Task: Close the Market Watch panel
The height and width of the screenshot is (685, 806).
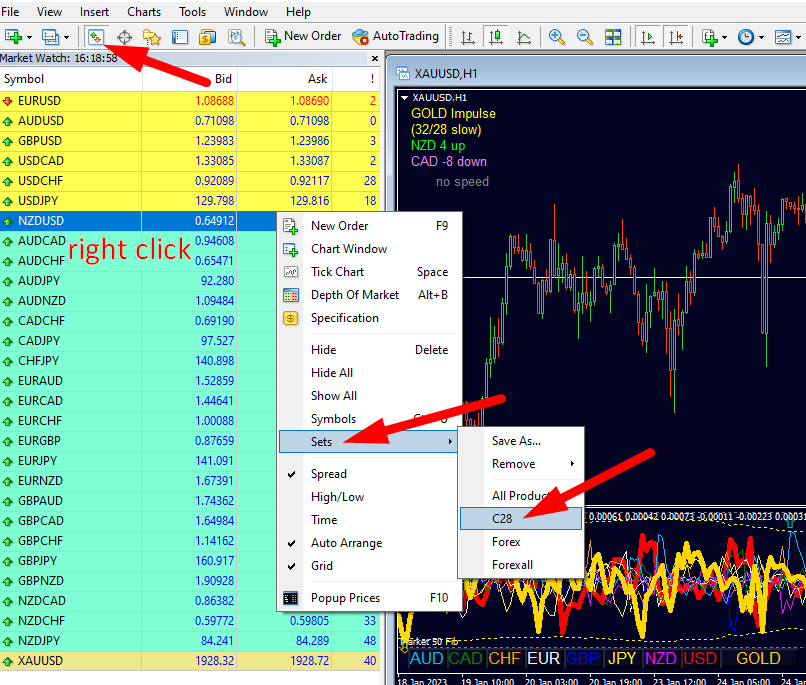Action: (x=375, y=59)
